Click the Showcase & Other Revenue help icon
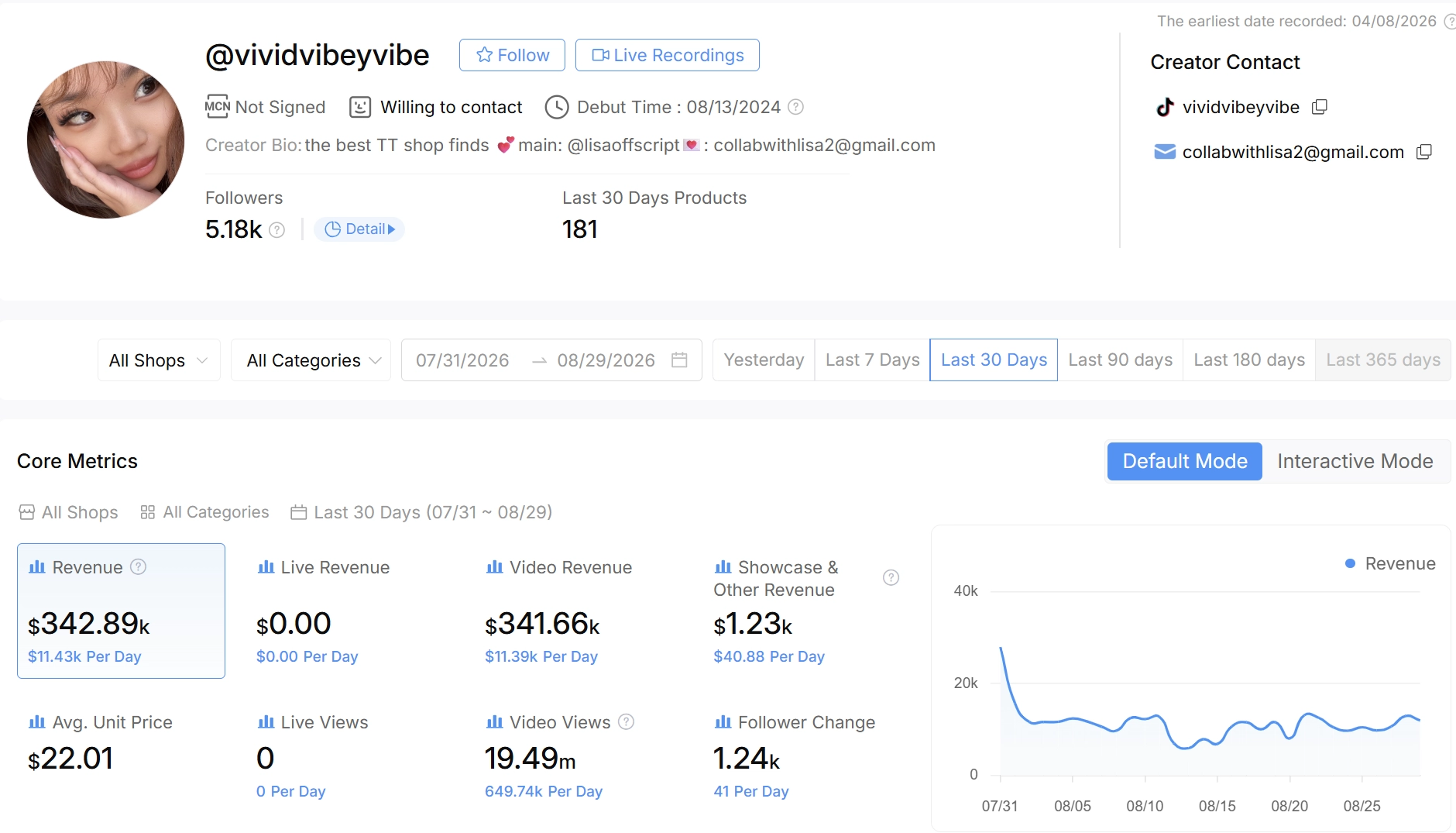This screenshot has height=833, width=1456. pyautogui.click(x=891, y=577)
